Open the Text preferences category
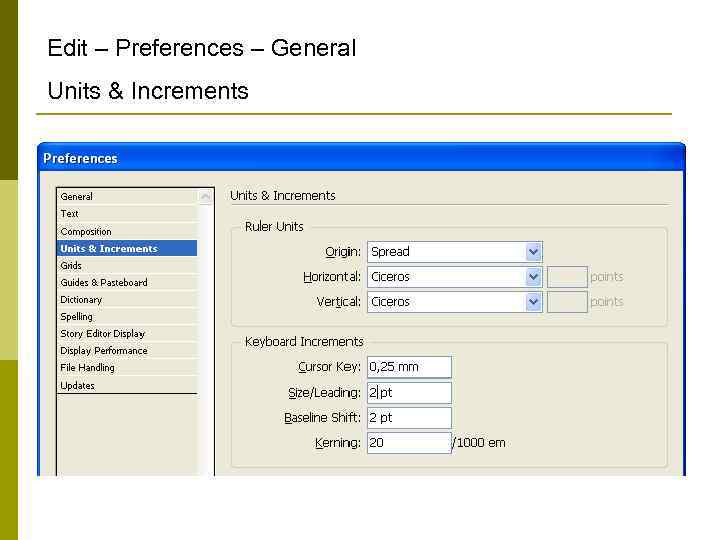 70,214
